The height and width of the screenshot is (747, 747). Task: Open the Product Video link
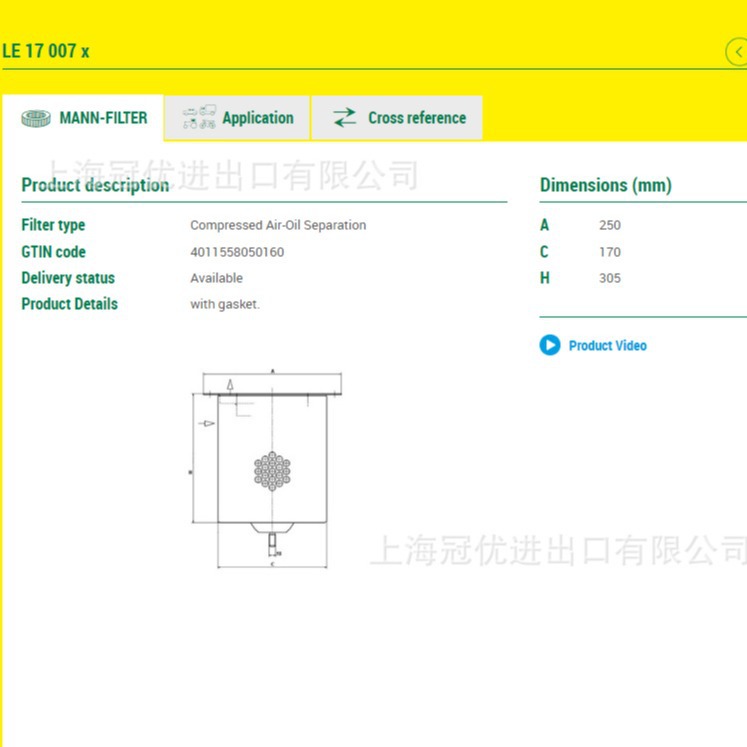click(607, 346)
